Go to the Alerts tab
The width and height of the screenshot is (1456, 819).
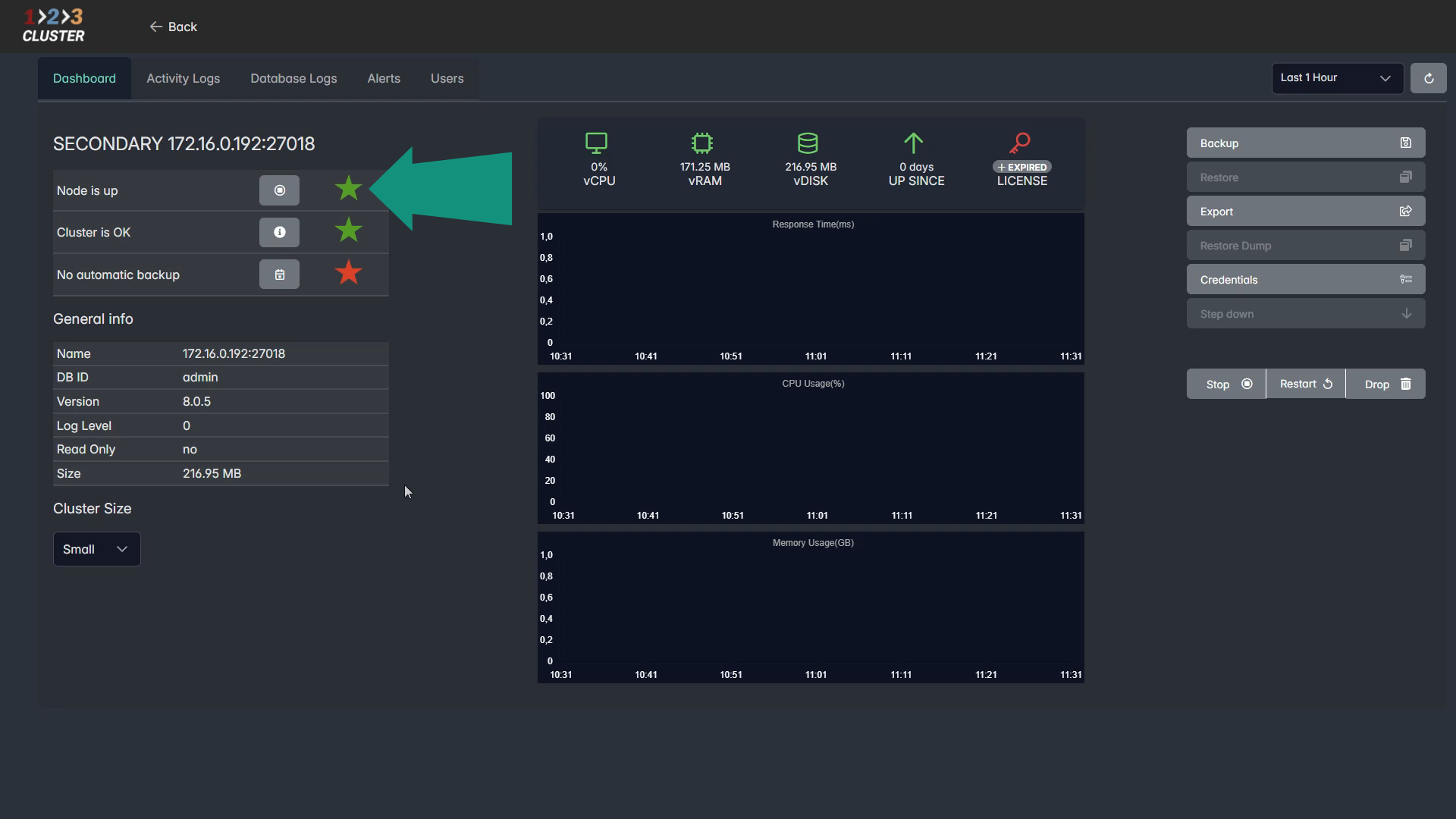(x=384, y=78)
